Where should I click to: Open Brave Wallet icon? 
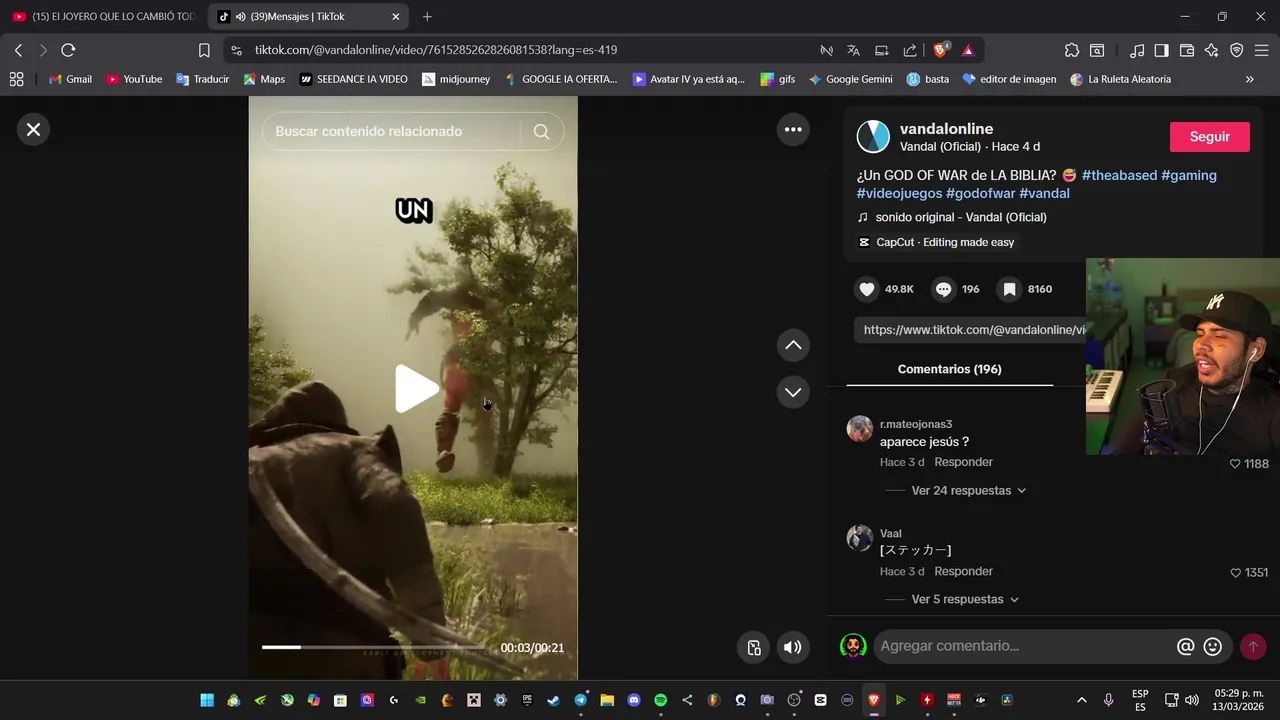[x=1187, y=50]
